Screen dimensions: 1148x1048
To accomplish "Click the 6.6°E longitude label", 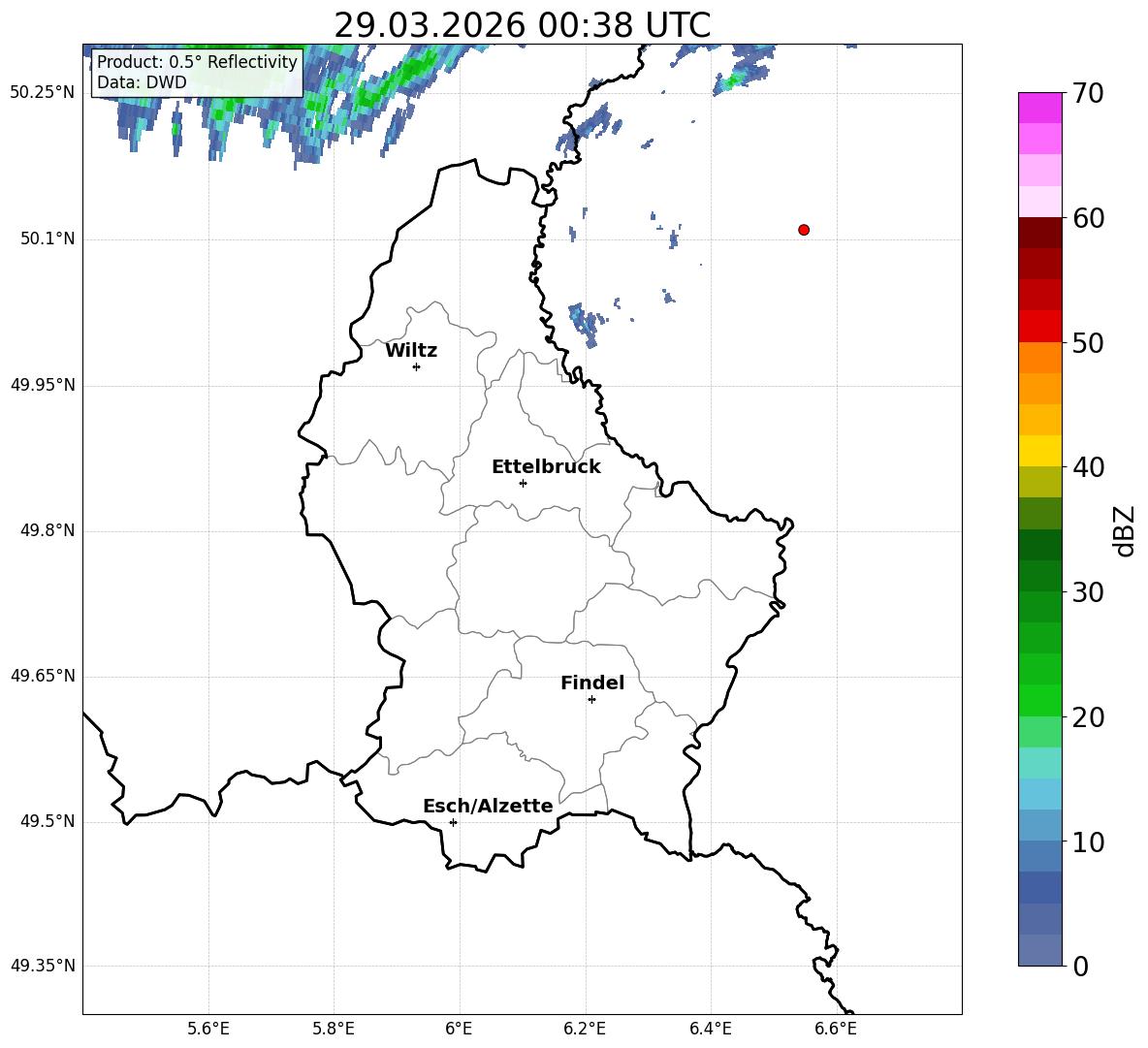I will click(836, 1029).
